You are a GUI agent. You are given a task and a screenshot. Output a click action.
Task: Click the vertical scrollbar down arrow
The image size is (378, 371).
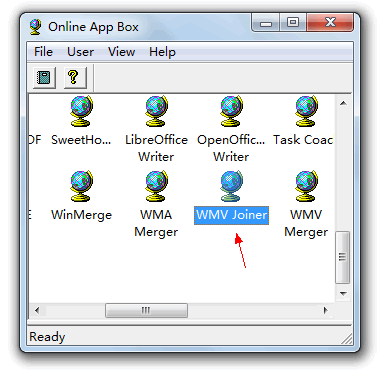click(343, 294)
